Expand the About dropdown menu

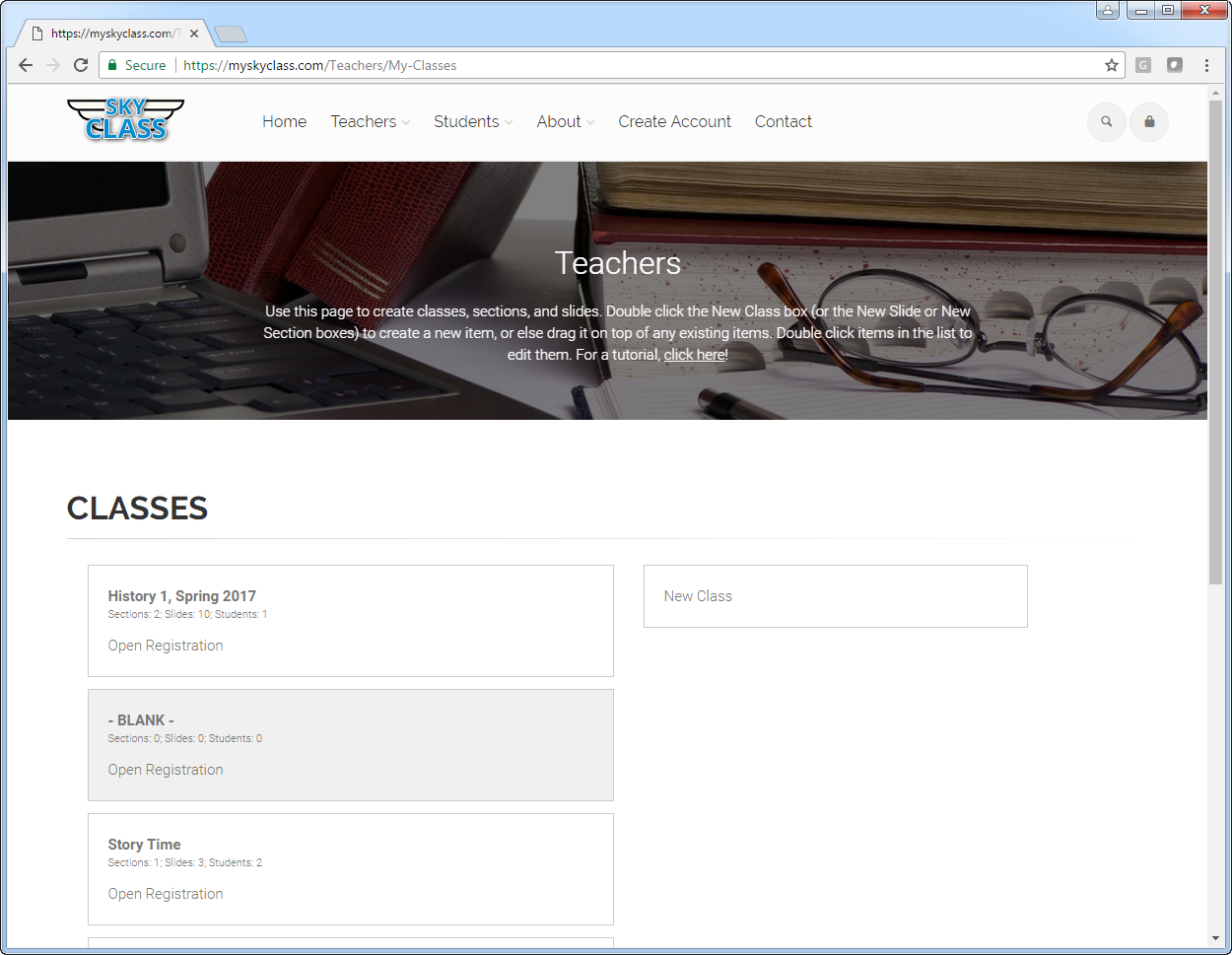point(566,122)
